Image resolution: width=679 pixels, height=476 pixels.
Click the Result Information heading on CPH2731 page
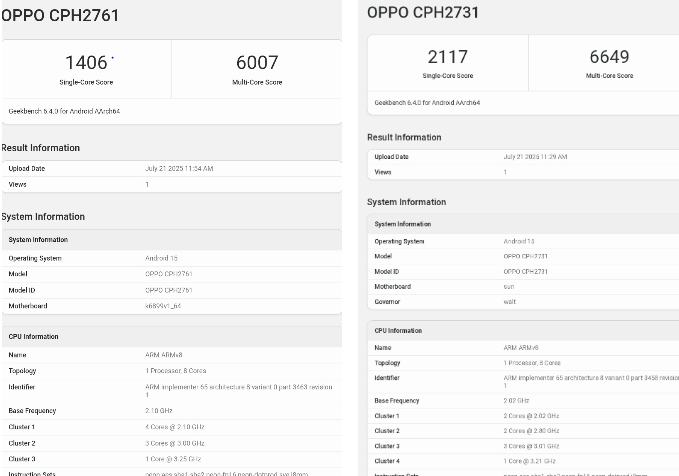[404, 137]
